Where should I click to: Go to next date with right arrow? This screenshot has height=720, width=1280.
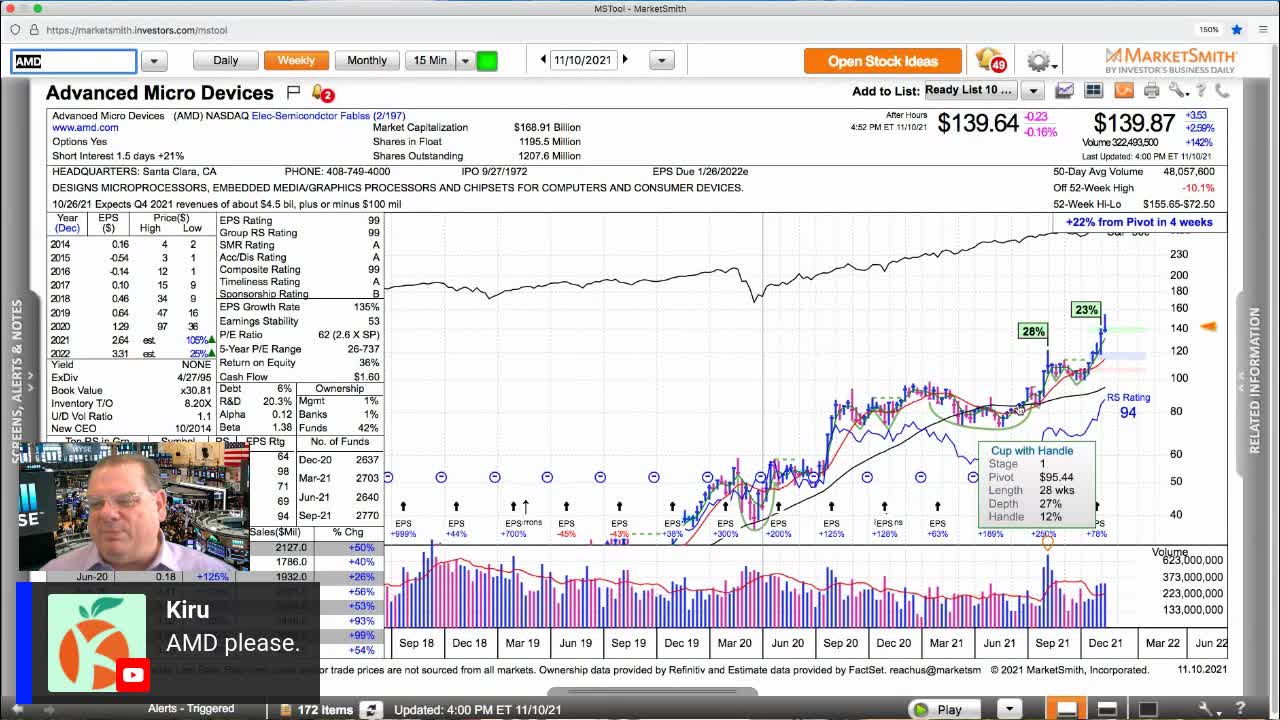[x=625, y=60]
